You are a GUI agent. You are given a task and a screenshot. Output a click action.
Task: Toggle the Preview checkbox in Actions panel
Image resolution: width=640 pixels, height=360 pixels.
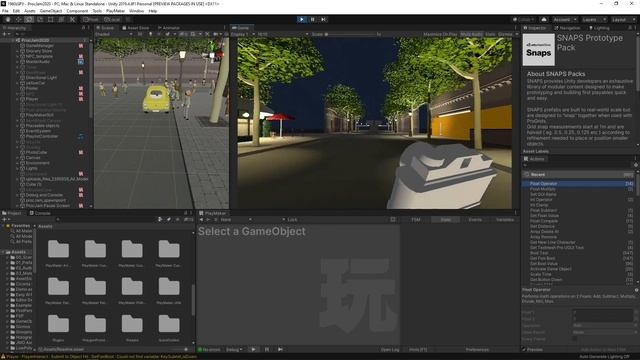pyautogui.click(x=525, y=349)
